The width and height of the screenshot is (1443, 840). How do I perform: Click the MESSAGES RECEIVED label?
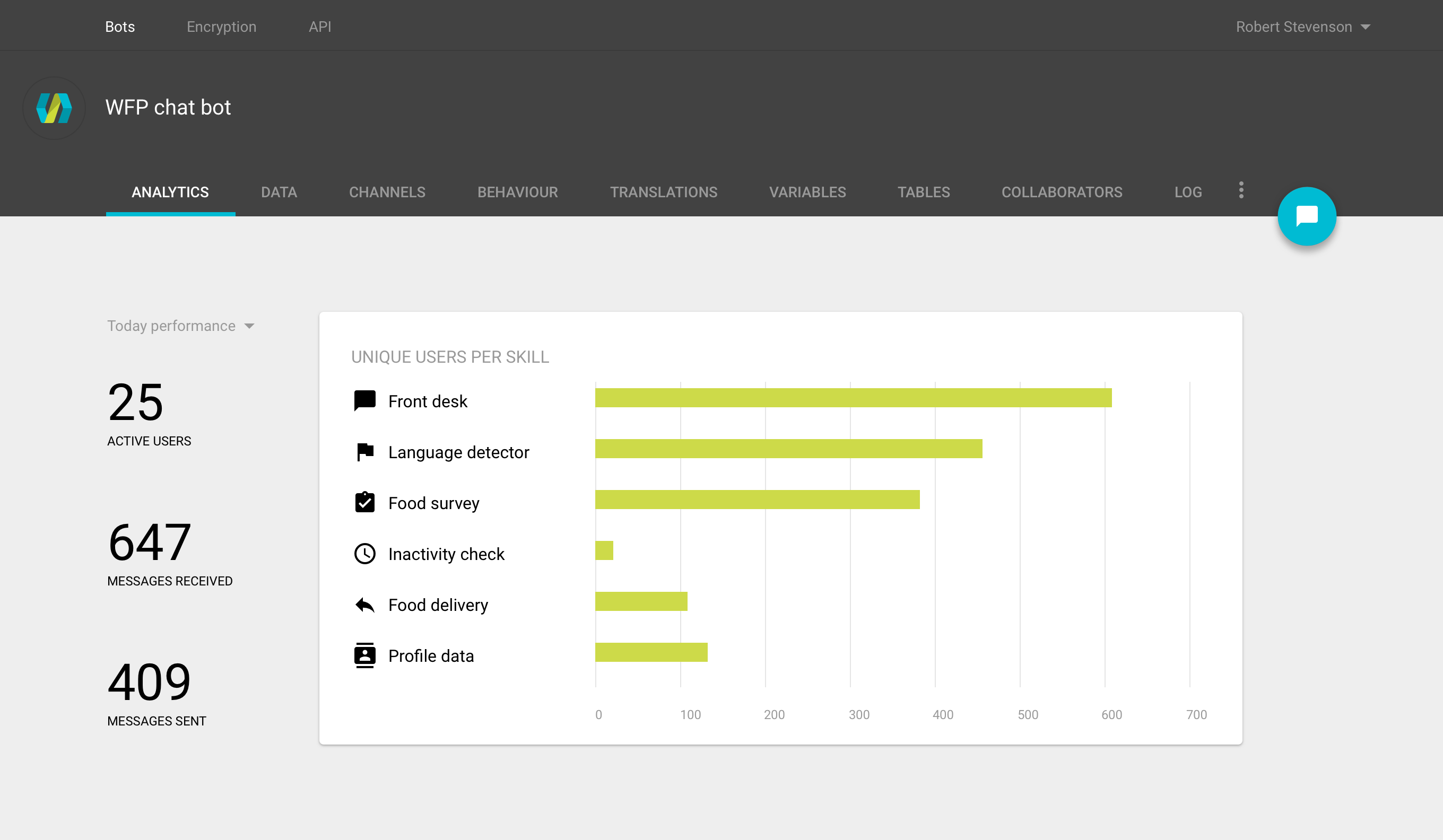point(169,581)
